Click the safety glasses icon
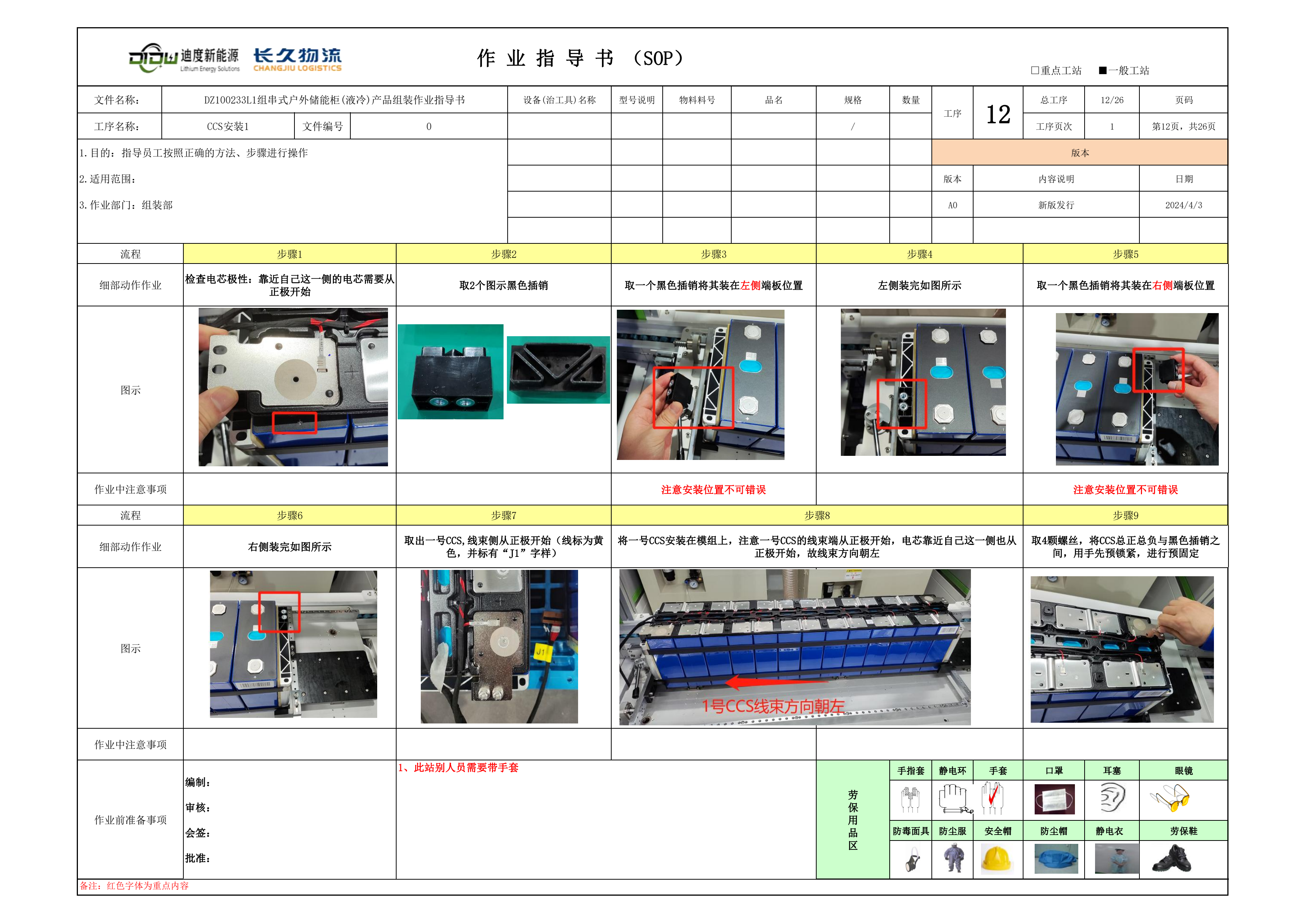Image resolution: width=1306 pixels, height=924 pixels. point(1170,798)
